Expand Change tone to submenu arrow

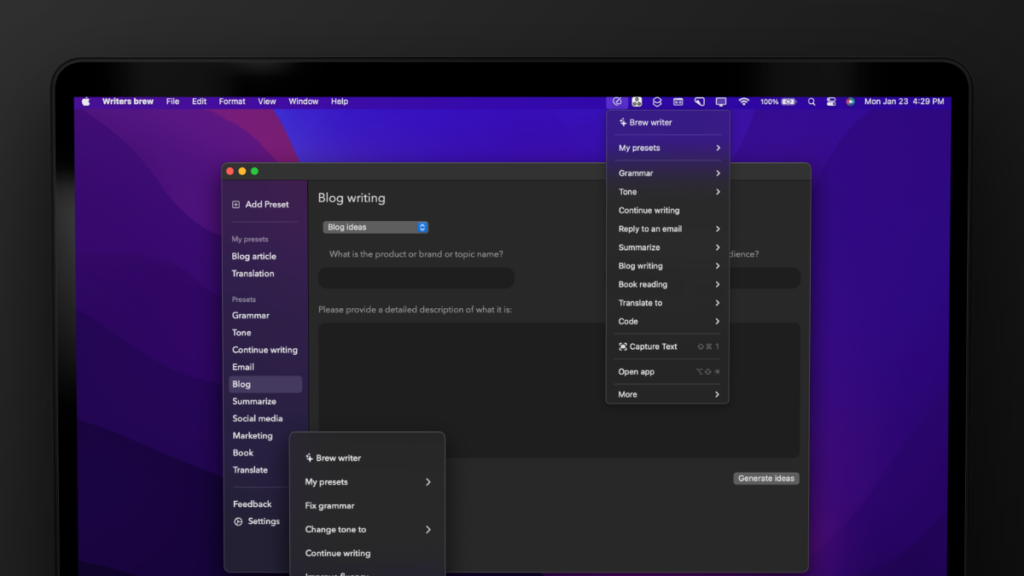(428, 530)
